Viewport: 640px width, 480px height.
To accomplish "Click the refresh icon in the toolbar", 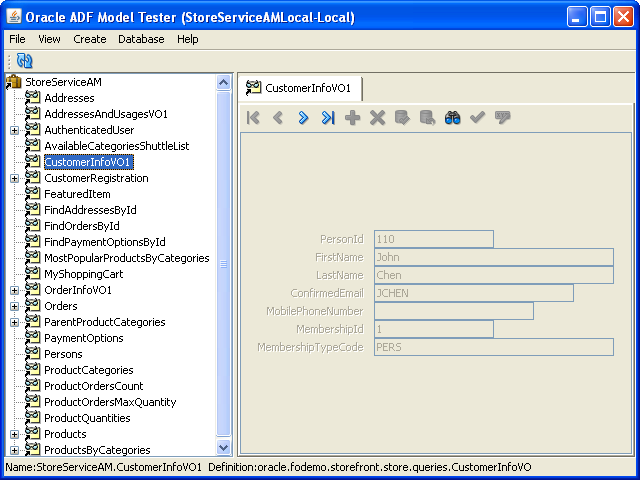I will click(x=24, y=60).
